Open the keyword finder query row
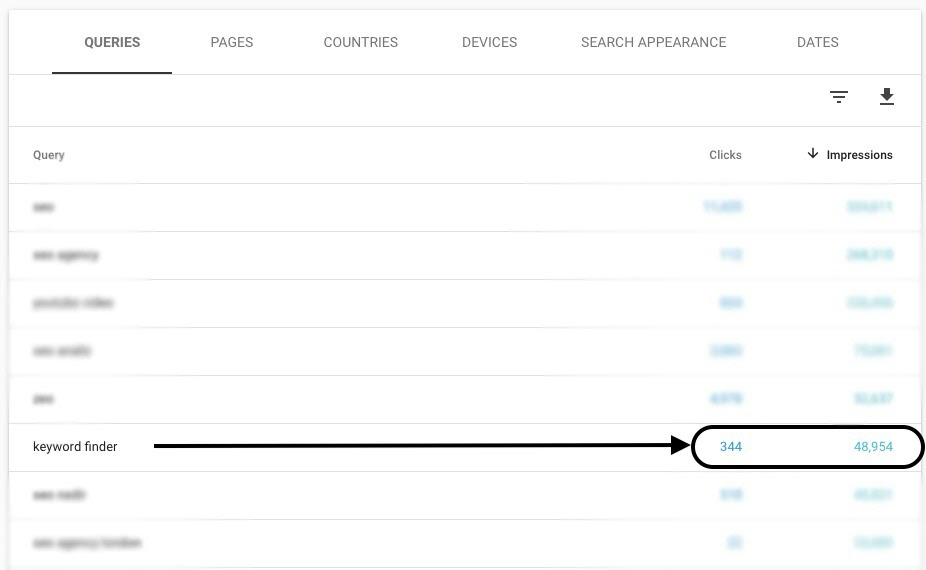 pyautogui.click(x=465, y=447)
